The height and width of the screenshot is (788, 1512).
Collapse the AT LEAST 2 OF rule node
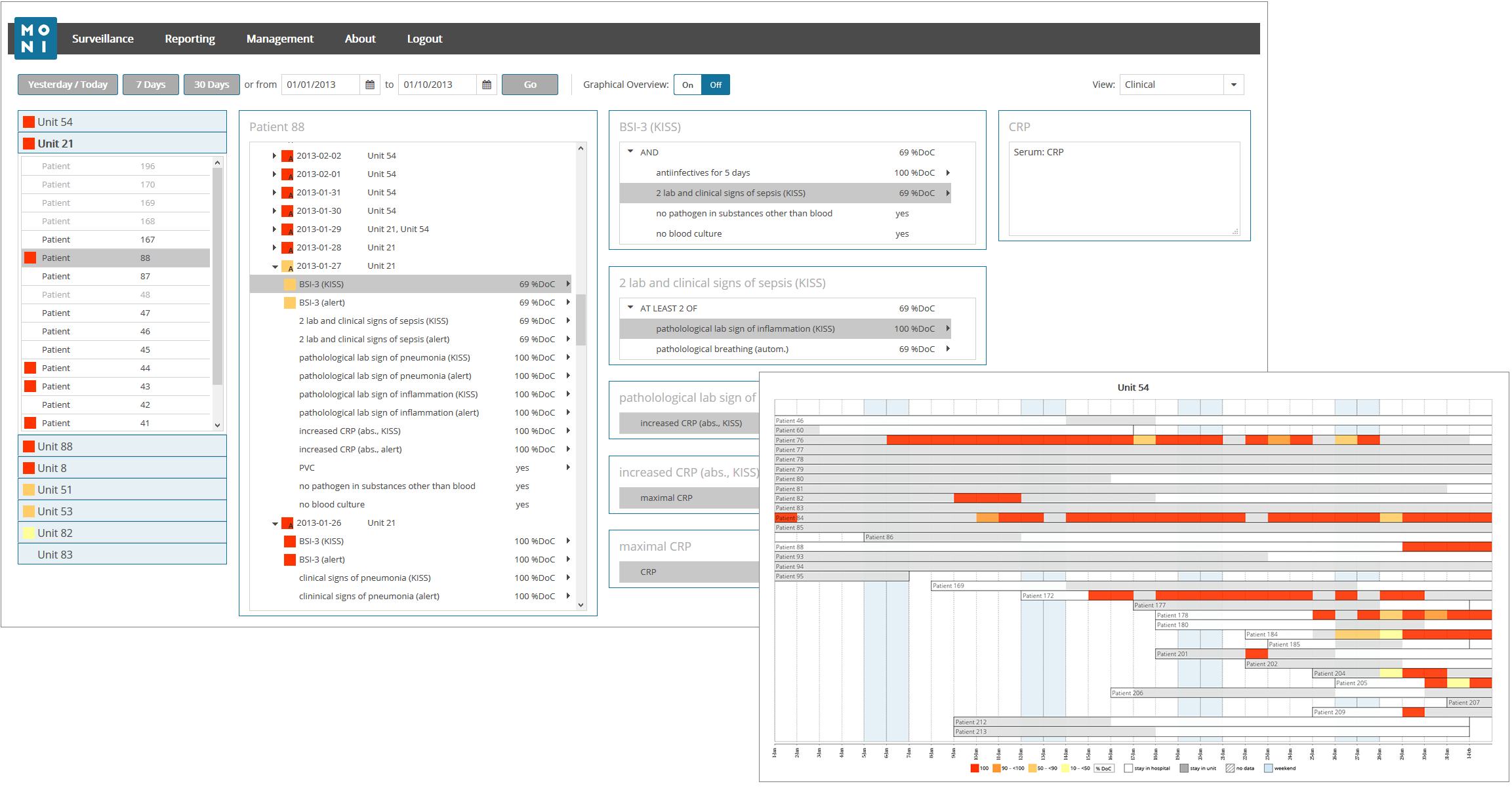630,307
